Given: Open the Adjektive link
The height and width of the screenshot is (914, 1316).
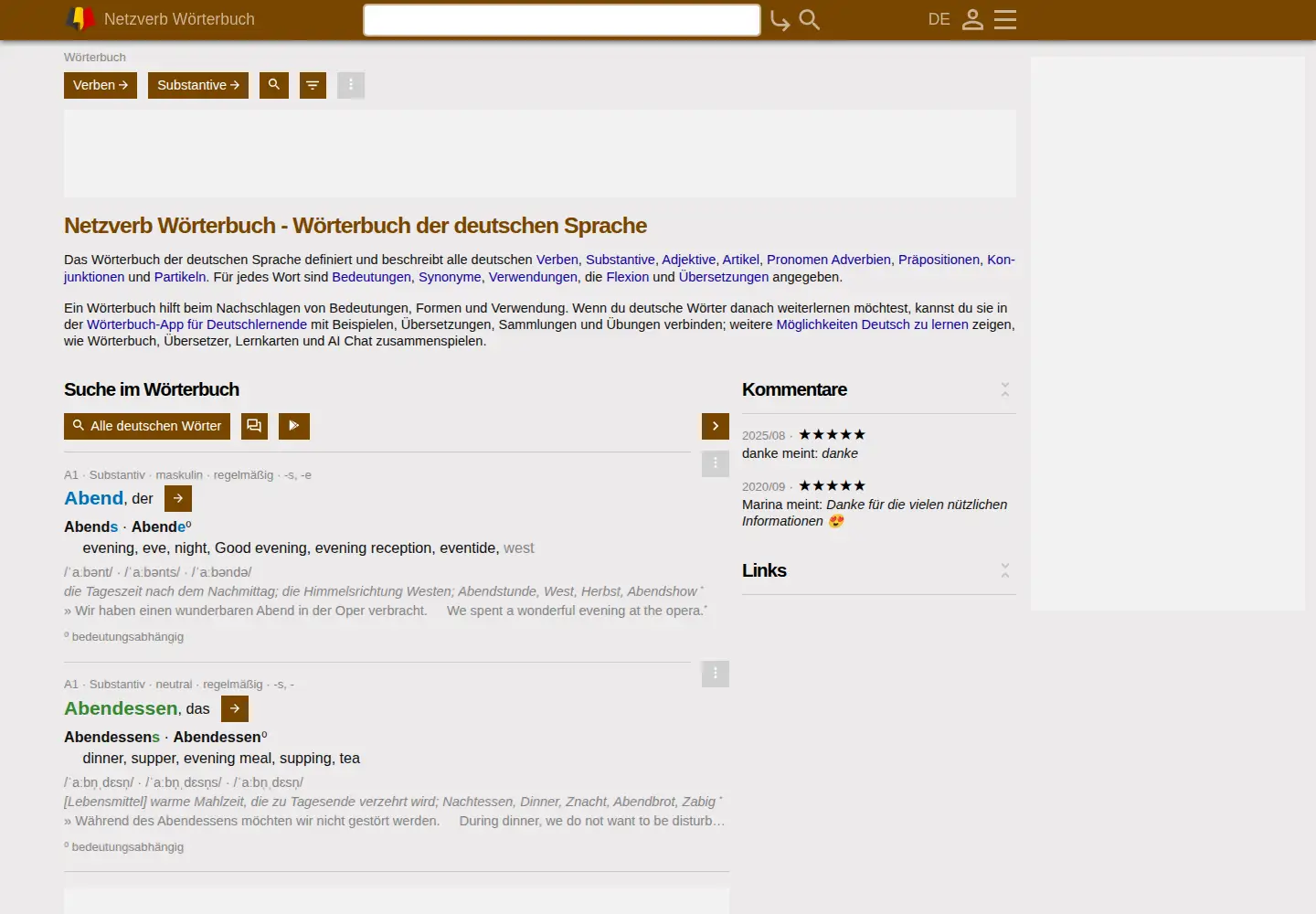Looking at the screenshot, I should 688,260.
